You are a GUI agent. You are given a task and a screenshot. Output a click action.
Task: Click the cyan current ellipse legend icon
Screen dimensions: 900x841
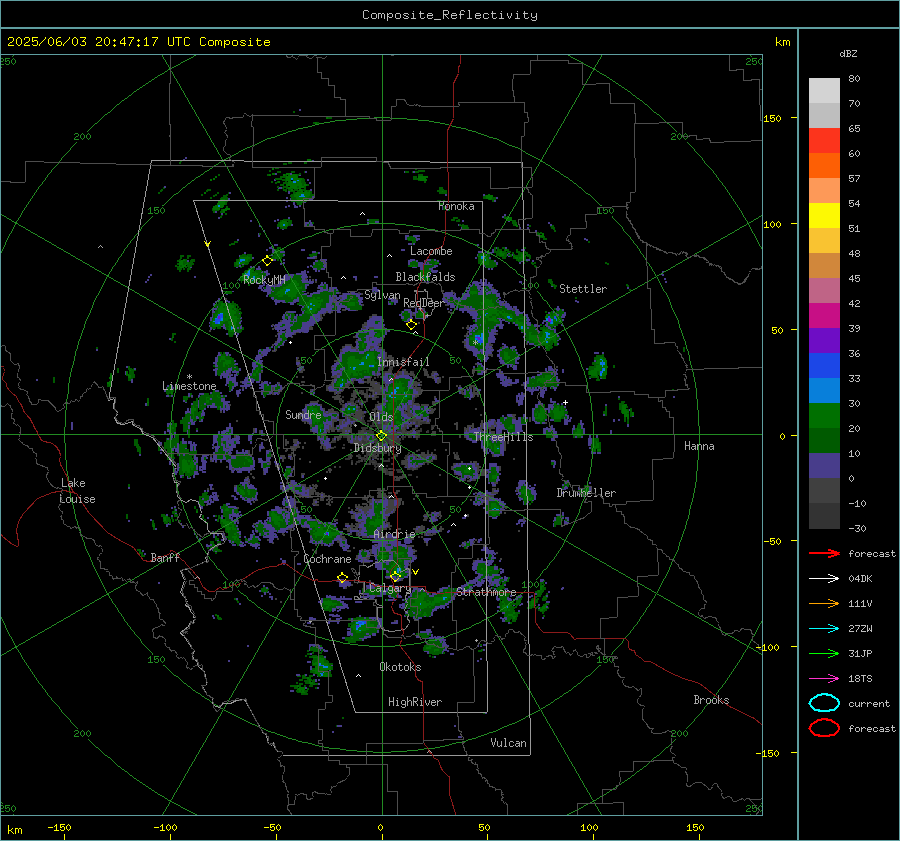824,703
